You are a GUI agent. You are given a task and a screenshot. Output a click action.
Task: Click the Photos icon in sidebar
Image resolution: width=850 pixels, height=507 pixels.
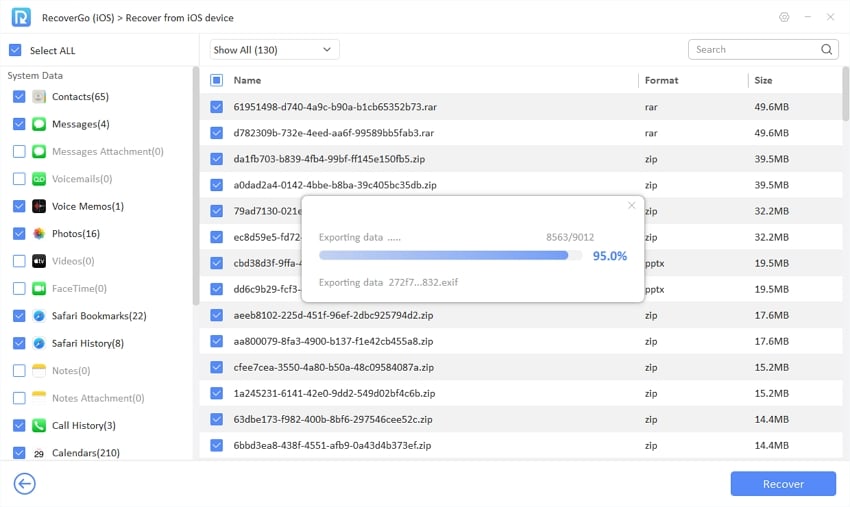click(x=39, y=234)
